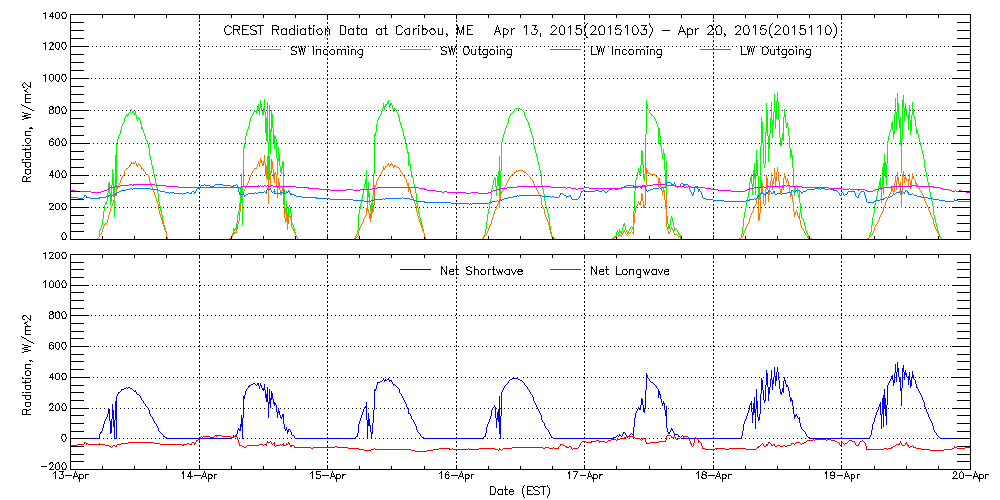This screenshot has height=500, width=1000.
Task: Select the 13-Apr date tick label
Action: point(72,478)
